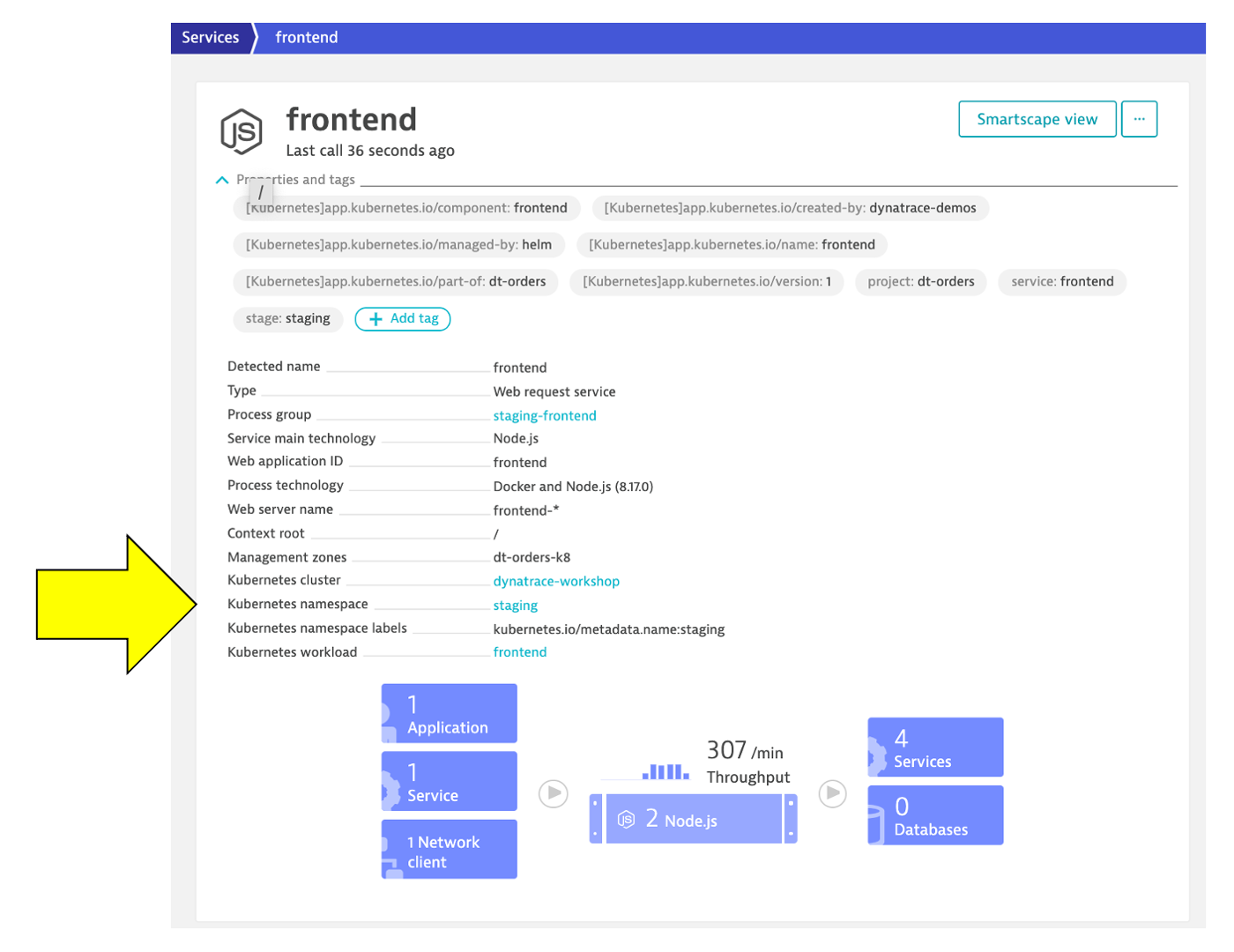Viewport: 1234px width, 952px height.
Task: Click the managed-by: helm tag
Action: click(398, 245)
